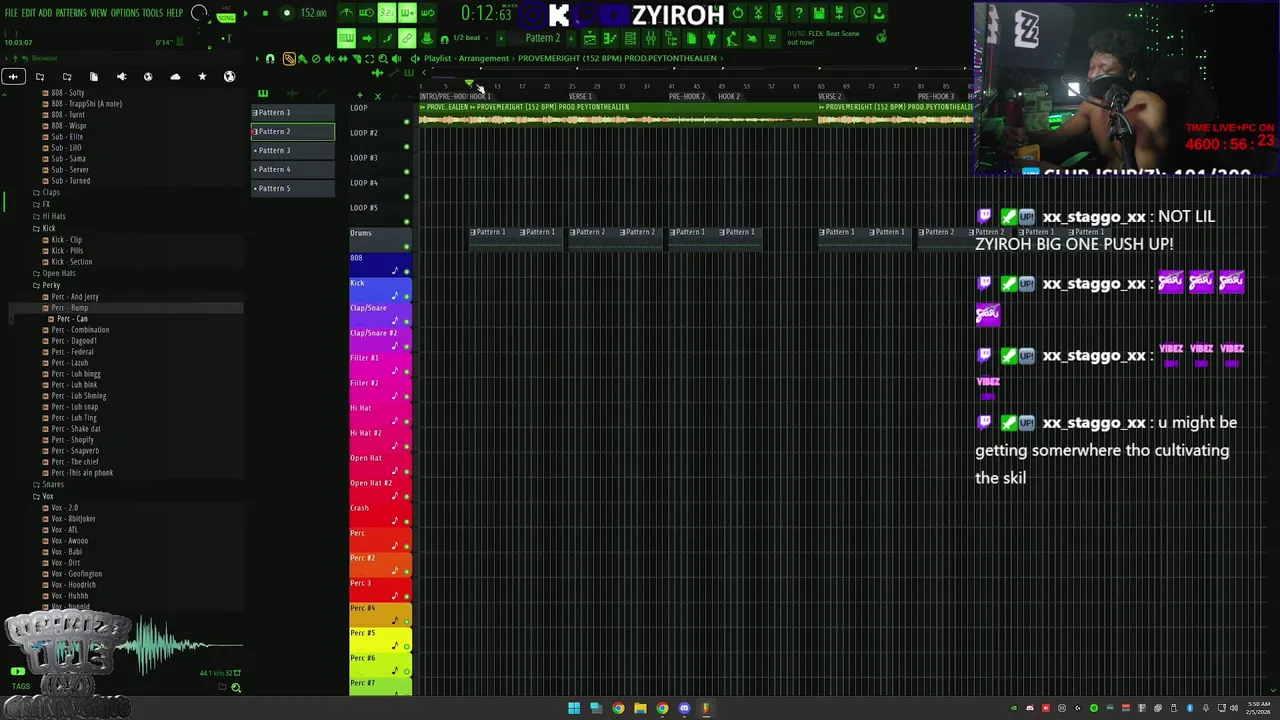Mute the LOOP #2 track
Viewport: 1280px width, 720px height.
[406, 147]
